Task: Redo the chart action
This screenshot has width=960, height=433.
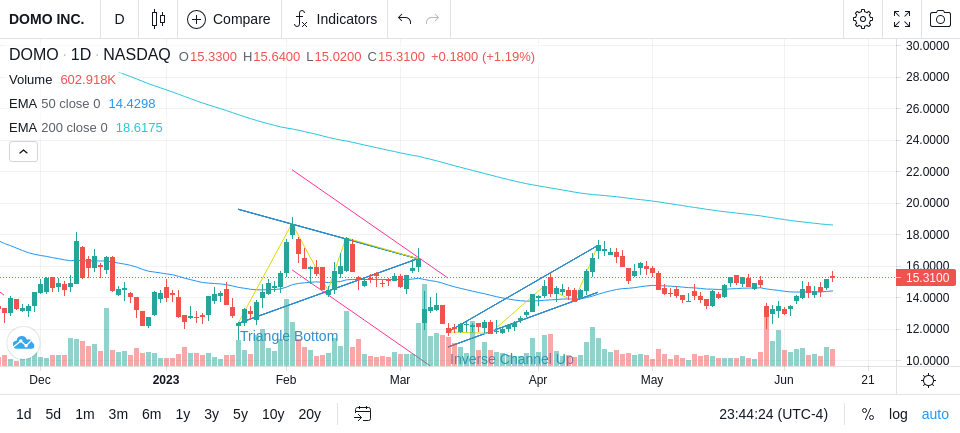Action: (x=433, y=19)
